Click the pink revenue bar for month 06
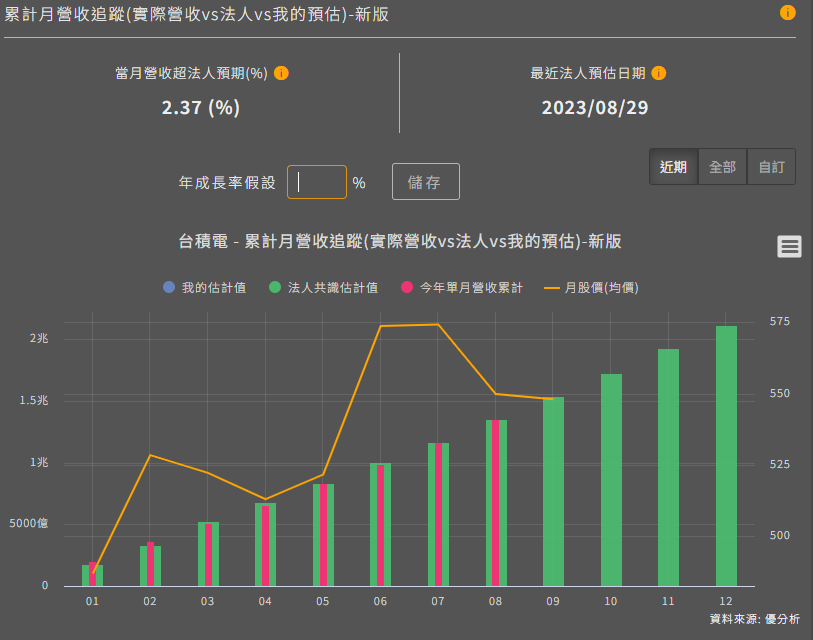 point(380,525)
